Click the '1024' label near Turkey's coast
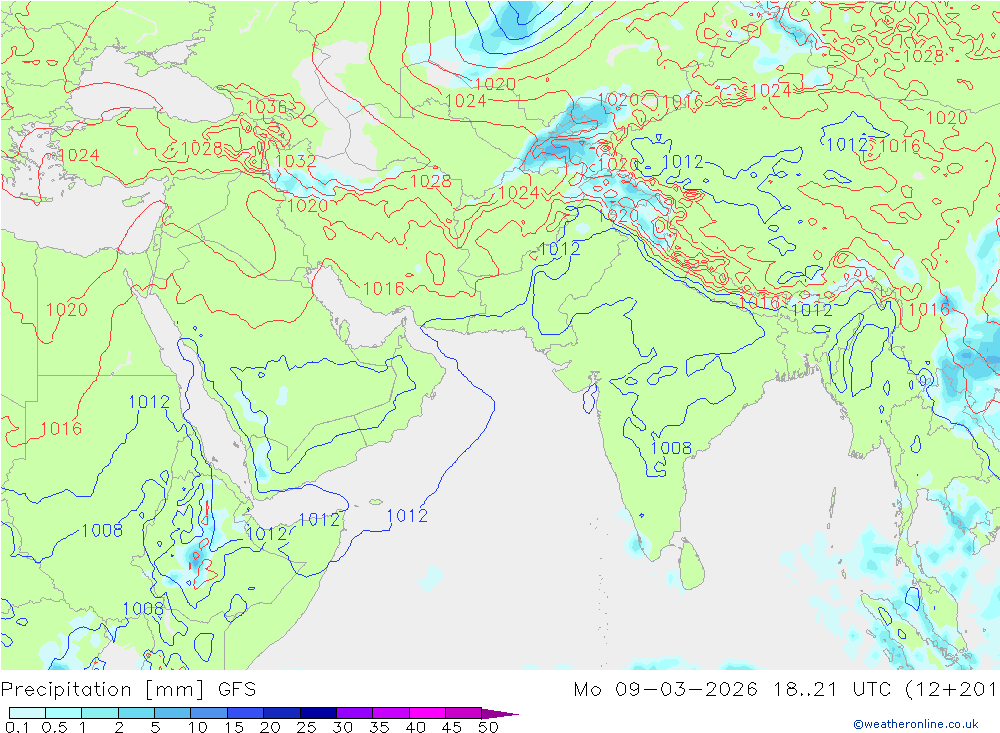1000x733 pixels. coord(78,155)
